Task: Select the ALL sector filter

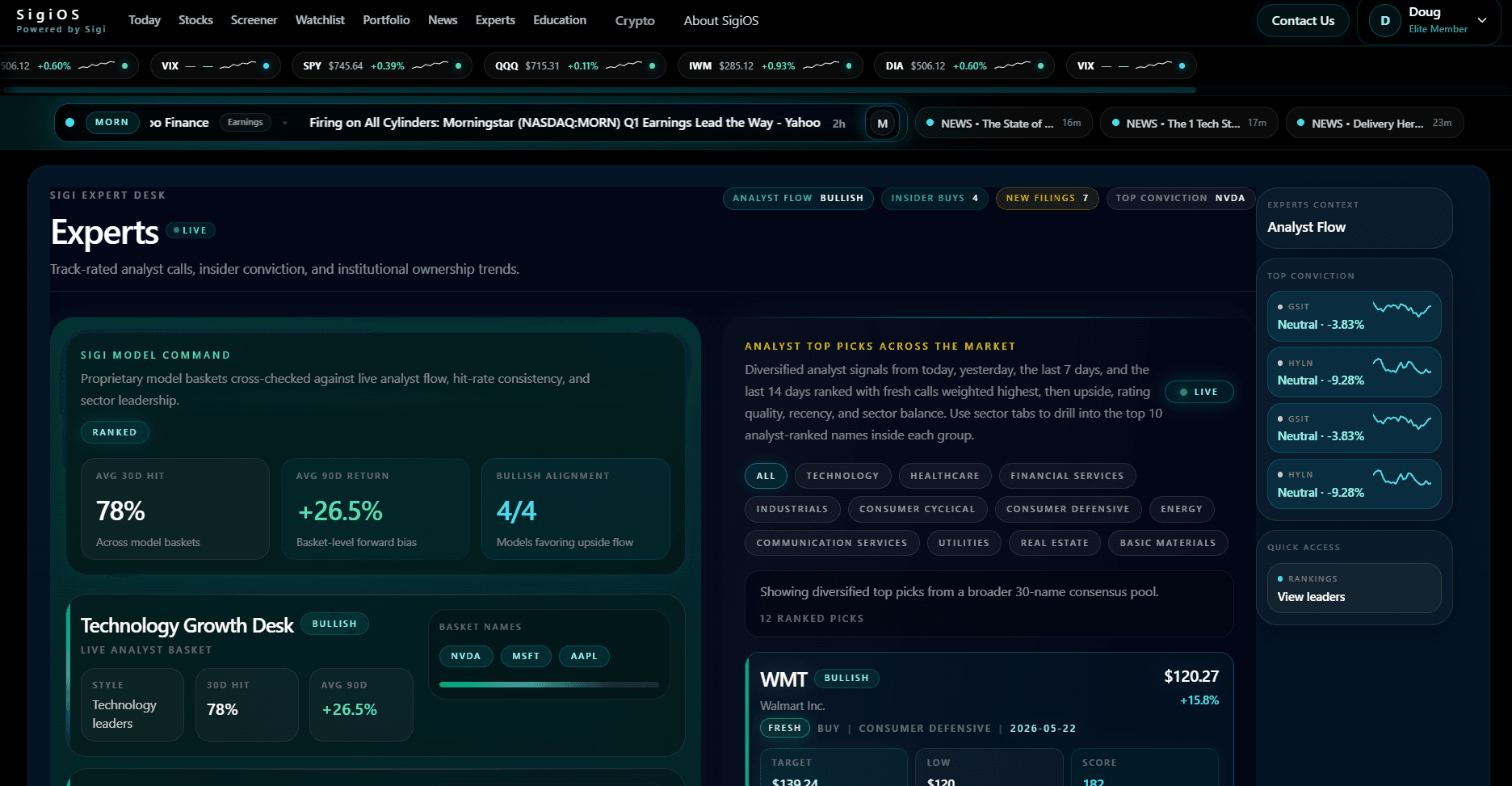Action: (x=765, y=476)
